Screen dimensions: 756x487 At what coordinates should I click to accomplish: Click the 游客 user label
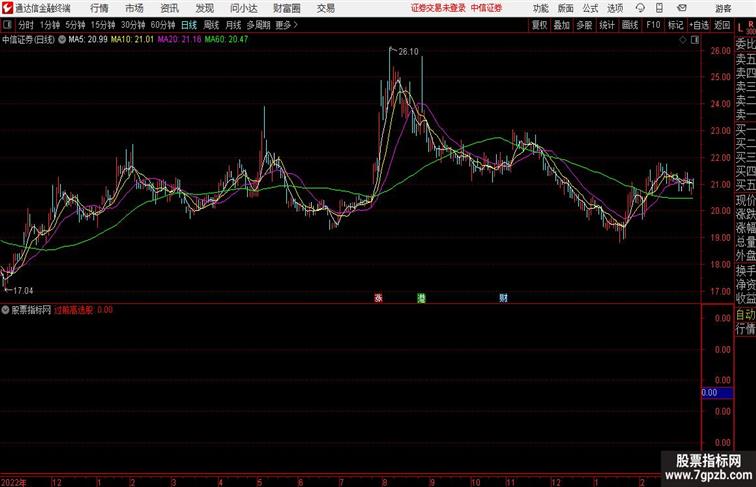(723, 8)
